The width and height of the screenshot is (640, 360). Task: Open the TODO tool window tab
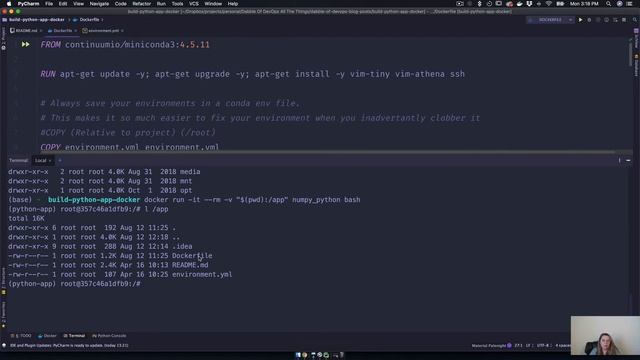point(21,336)
